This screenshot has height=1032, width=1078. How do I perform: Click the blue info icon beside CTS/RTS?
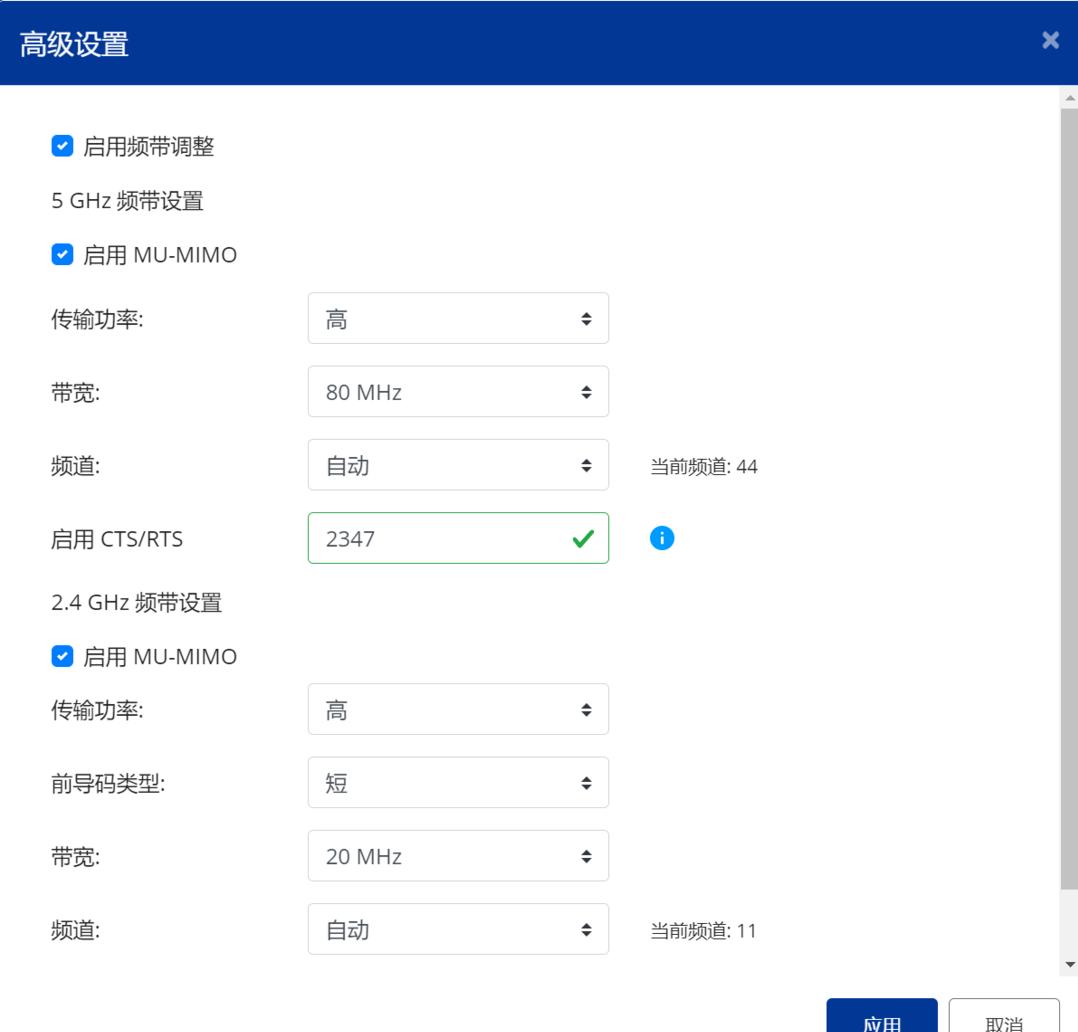pyautogui.click(x=662, y=538)
